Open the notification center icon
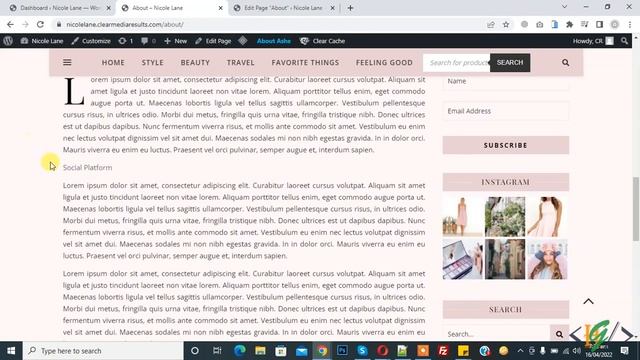Viewport: 640px width, 360px height. [x=624, y=351]
